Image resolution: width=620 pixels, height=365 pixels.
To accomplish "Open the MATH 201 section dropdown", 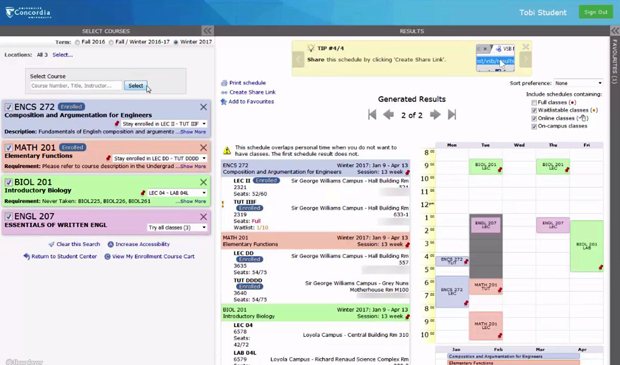I will coord(159,158).
